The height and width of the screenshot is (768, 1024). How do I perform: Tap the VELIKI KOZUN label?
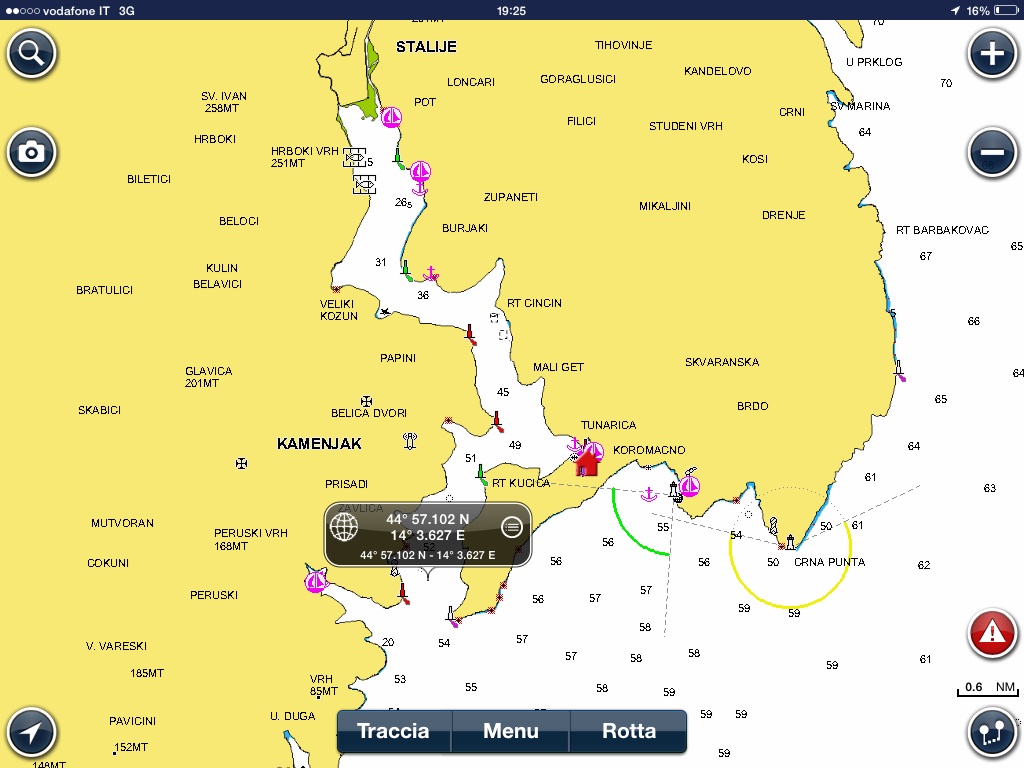coord(339,310)
